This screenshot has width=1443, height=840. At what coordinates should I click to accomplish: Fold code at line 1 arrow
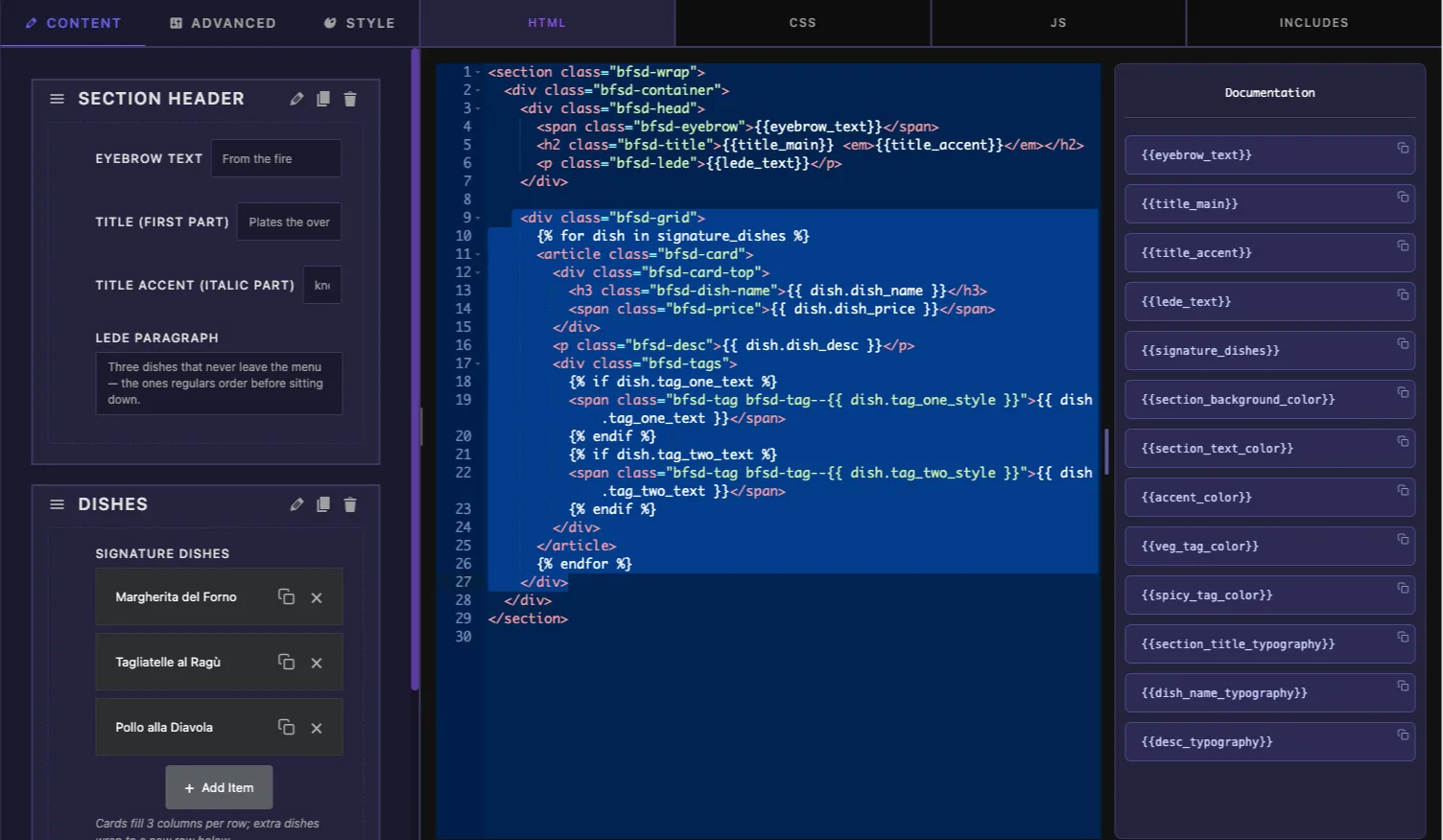(x=478, y=72)
